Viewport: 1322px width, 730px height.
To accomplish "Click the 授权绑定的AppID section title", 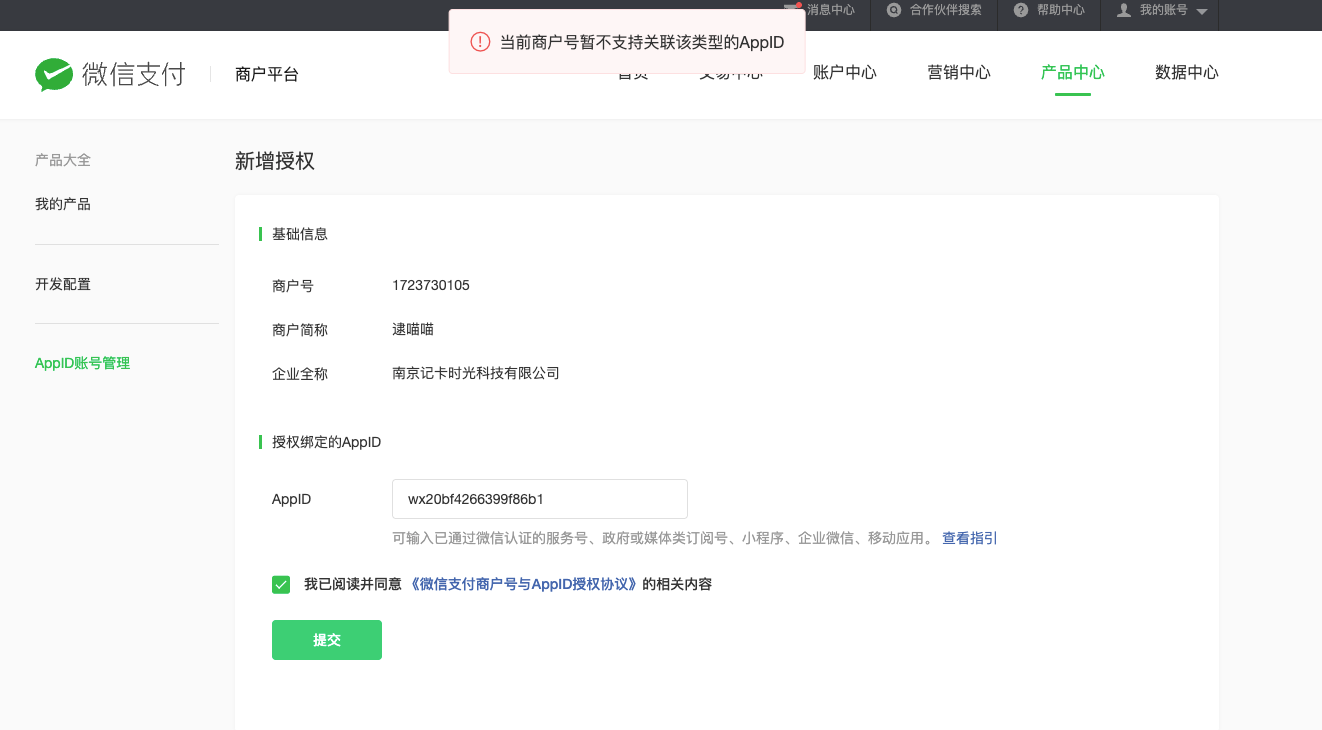I will pos(327,442).
